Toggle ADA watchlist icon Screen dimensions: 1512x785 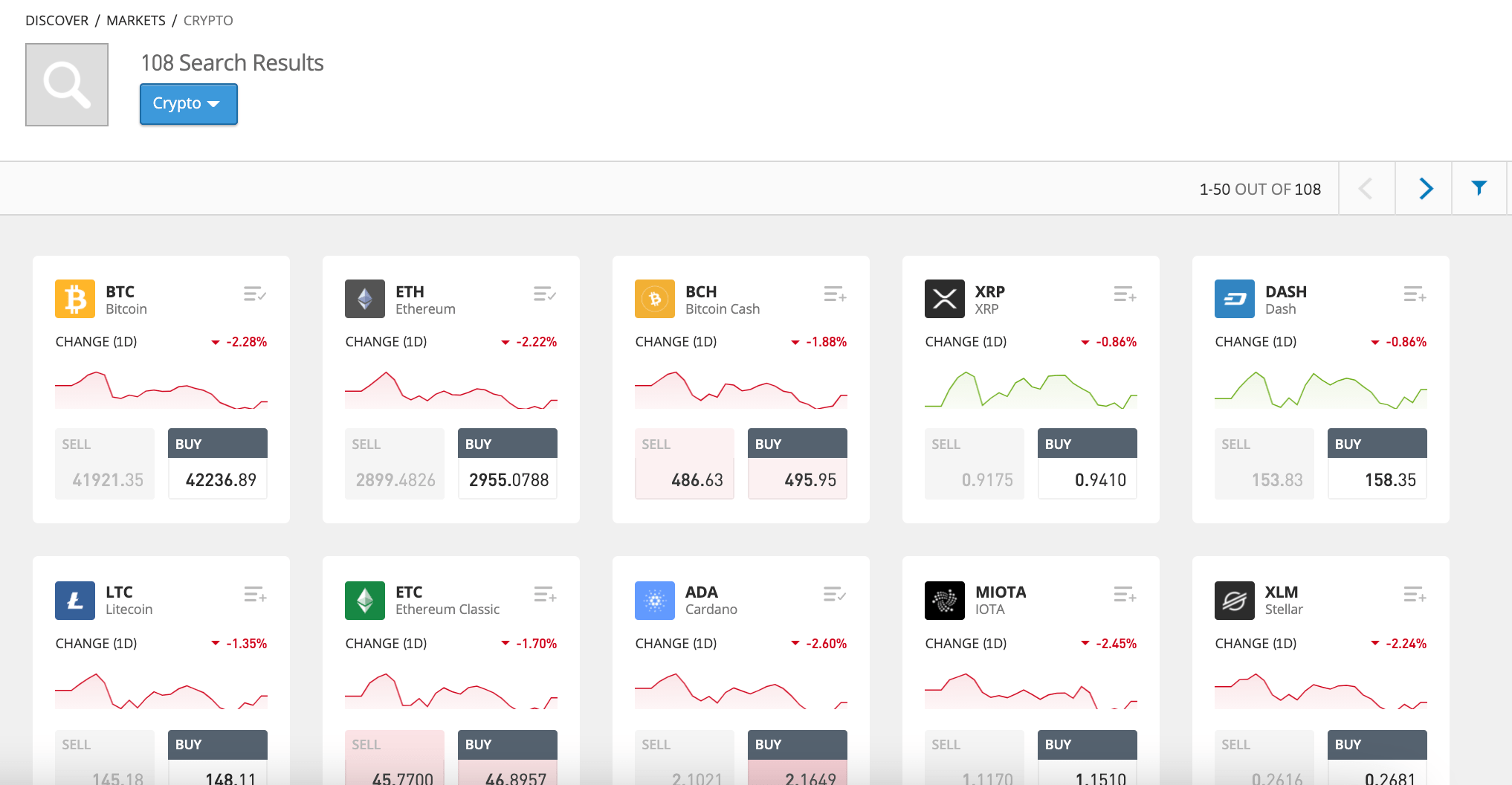(835, 595)
